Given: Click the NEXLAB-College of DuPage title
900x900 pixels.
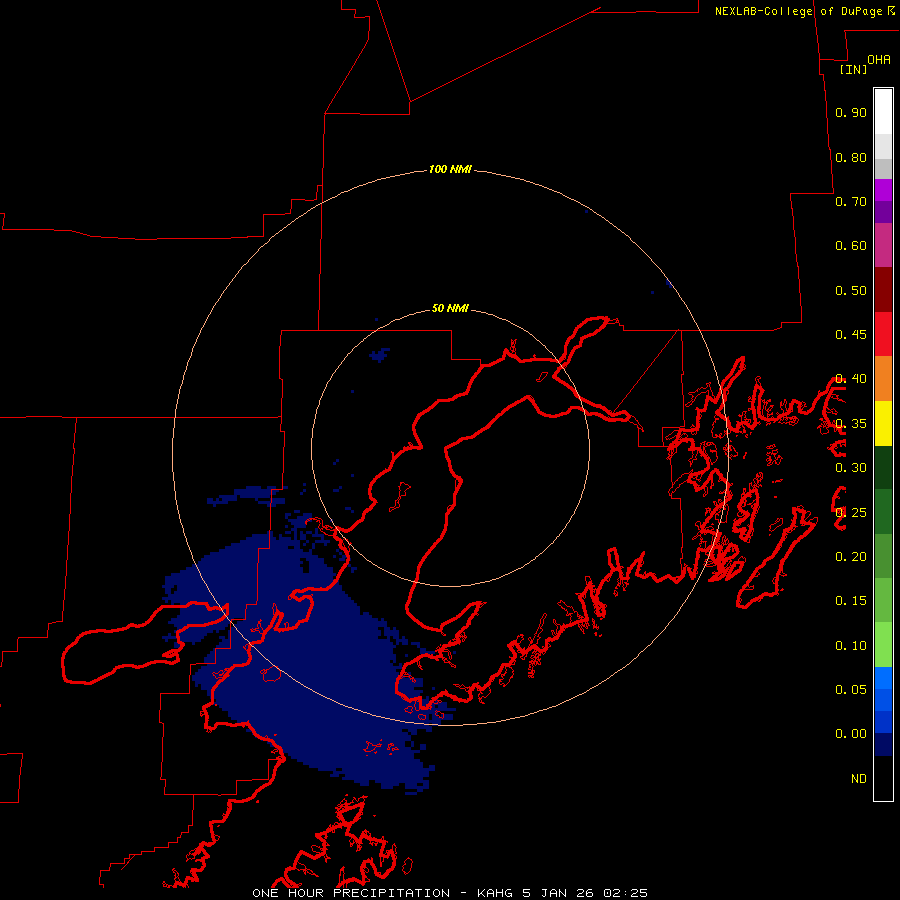Looking at the screenshot, I should coord(798,11).
